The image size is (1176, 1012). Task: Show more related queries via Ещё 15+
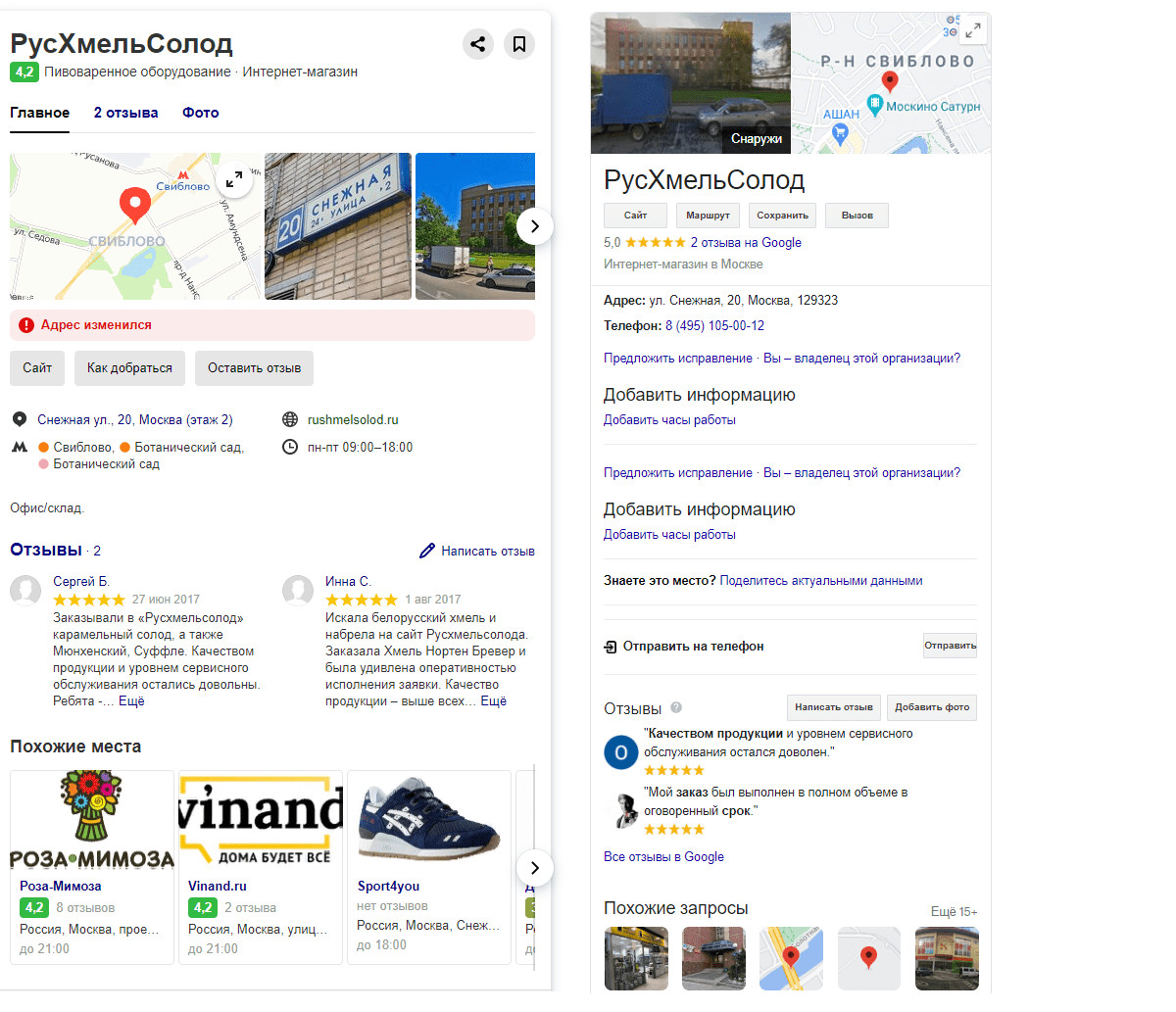(954, 911)
